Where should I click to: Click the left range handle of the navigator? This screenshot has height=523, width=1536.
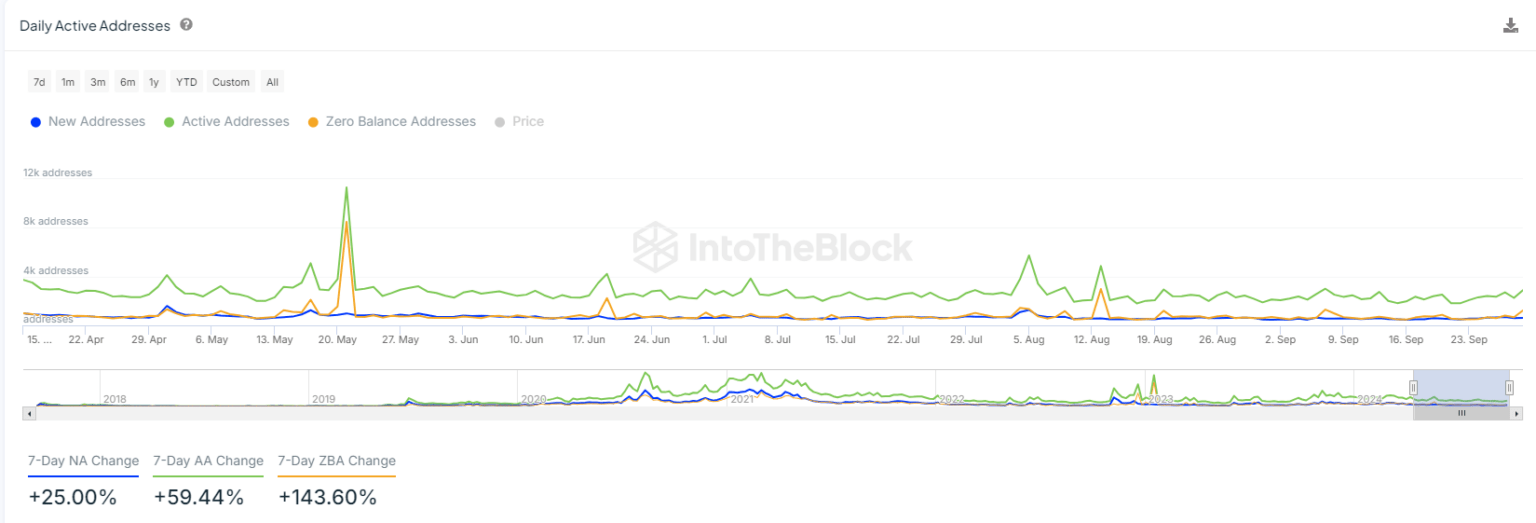1413,387
